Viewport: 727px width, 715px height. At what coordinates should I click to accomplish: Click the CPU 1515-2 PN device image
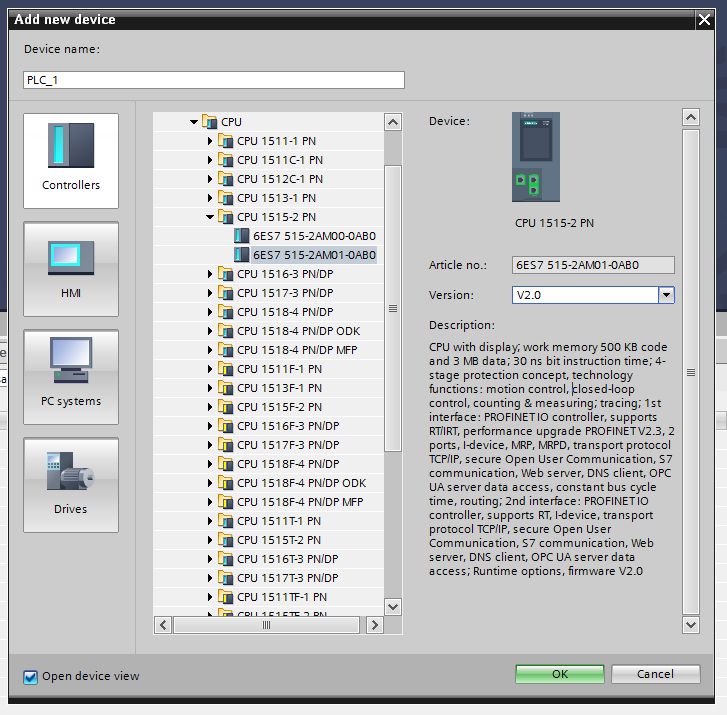536,157
